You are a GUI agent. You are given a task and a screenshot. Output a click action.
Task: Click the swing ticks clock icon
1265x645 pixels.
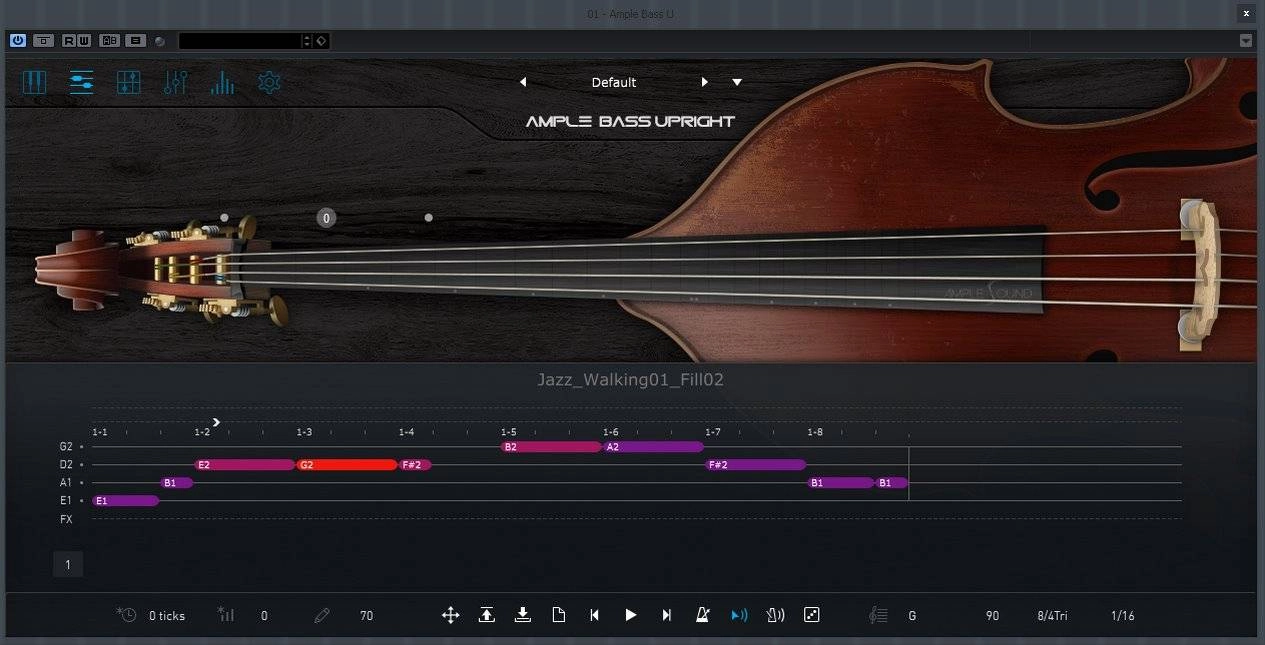coord(126,615)
